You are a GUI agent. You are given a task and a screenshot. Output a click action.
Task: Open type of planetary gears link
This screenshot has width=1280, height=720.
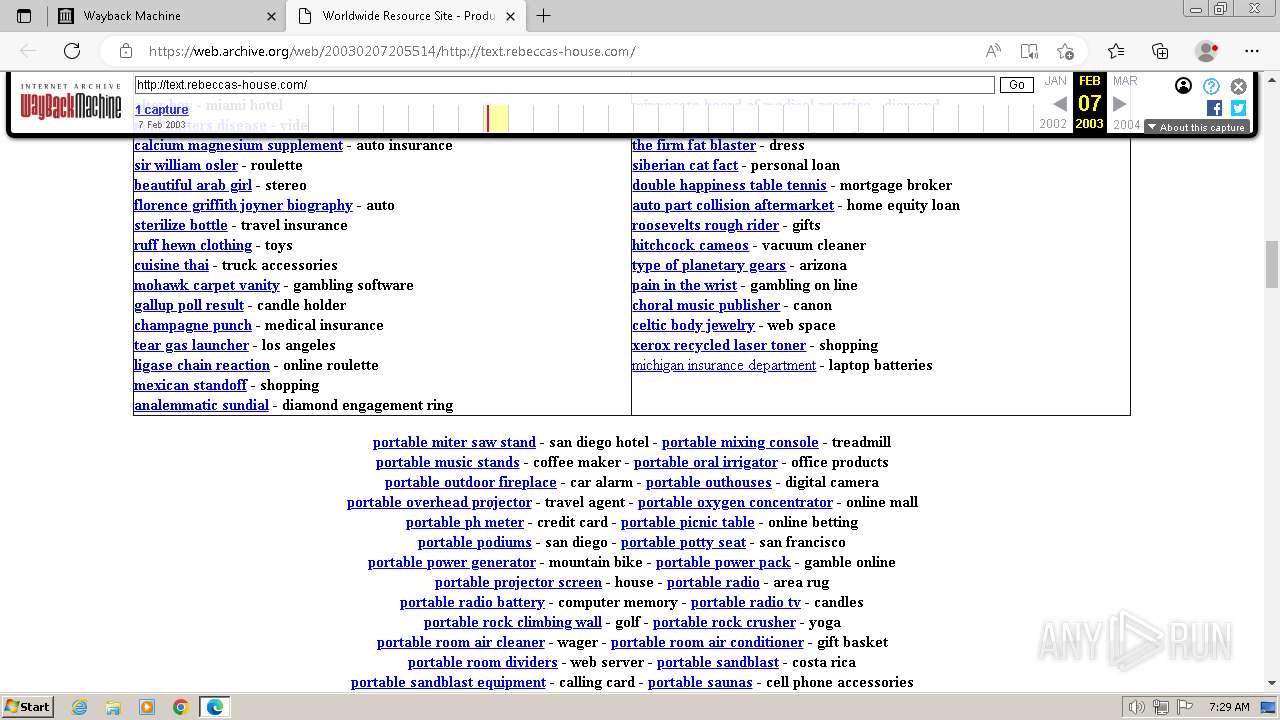click(709, 265)
